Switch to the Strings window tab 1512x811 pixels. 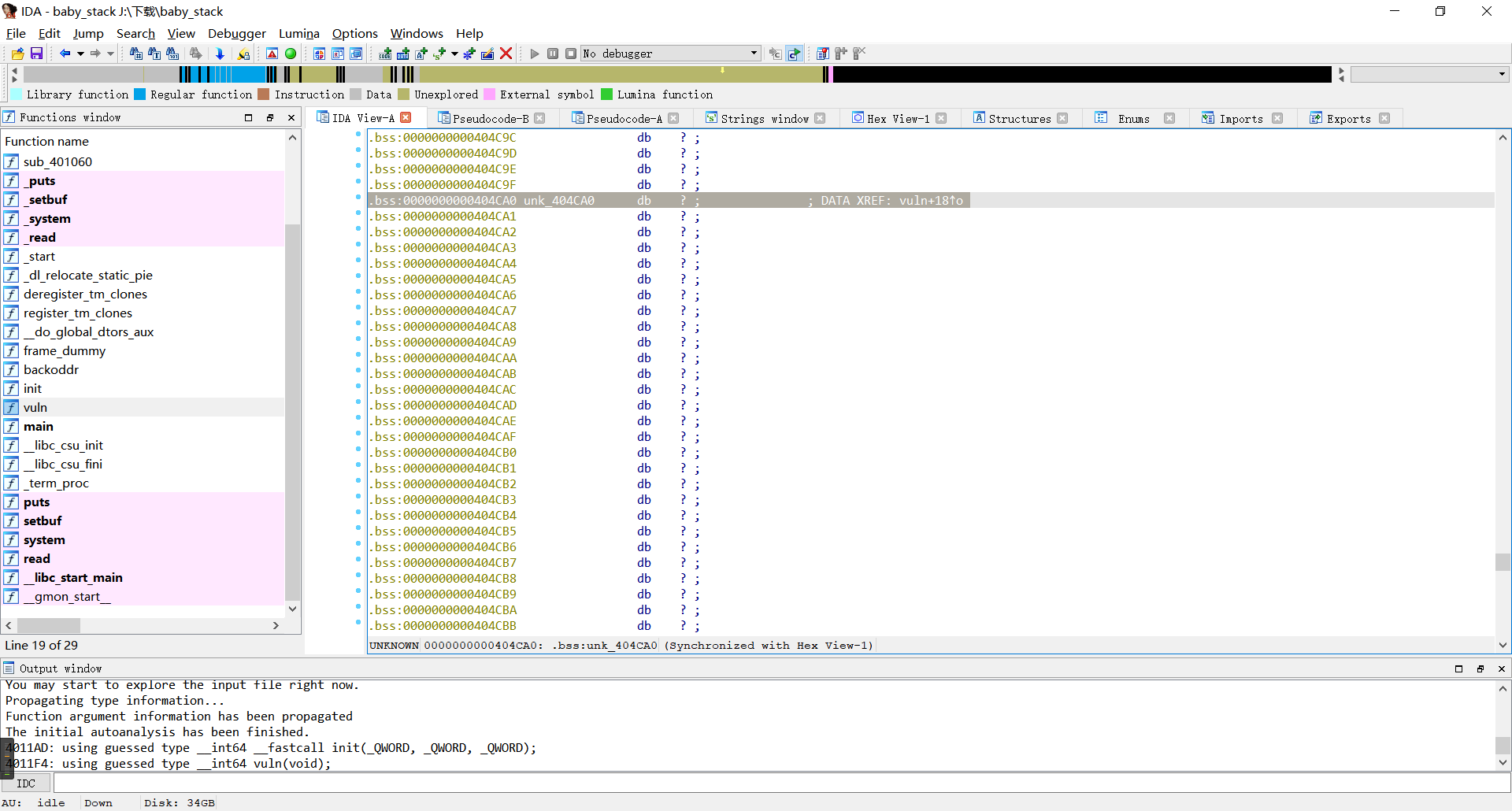pos(764,118)
